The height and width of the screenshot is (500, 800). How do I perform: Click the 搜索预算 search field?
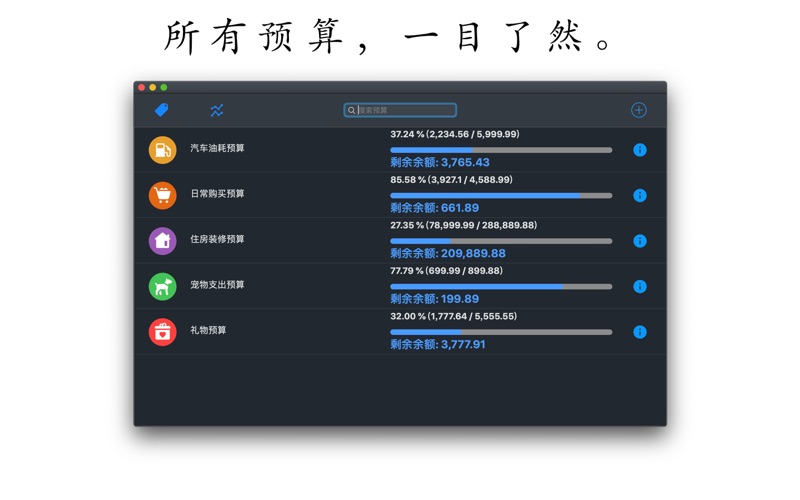click(400, 110)
